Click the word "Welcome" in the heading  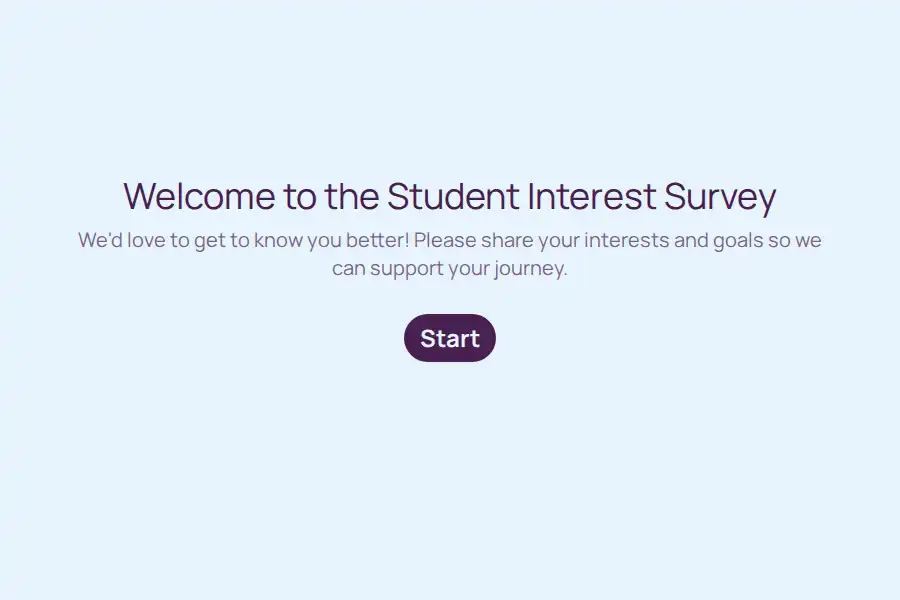200,196
